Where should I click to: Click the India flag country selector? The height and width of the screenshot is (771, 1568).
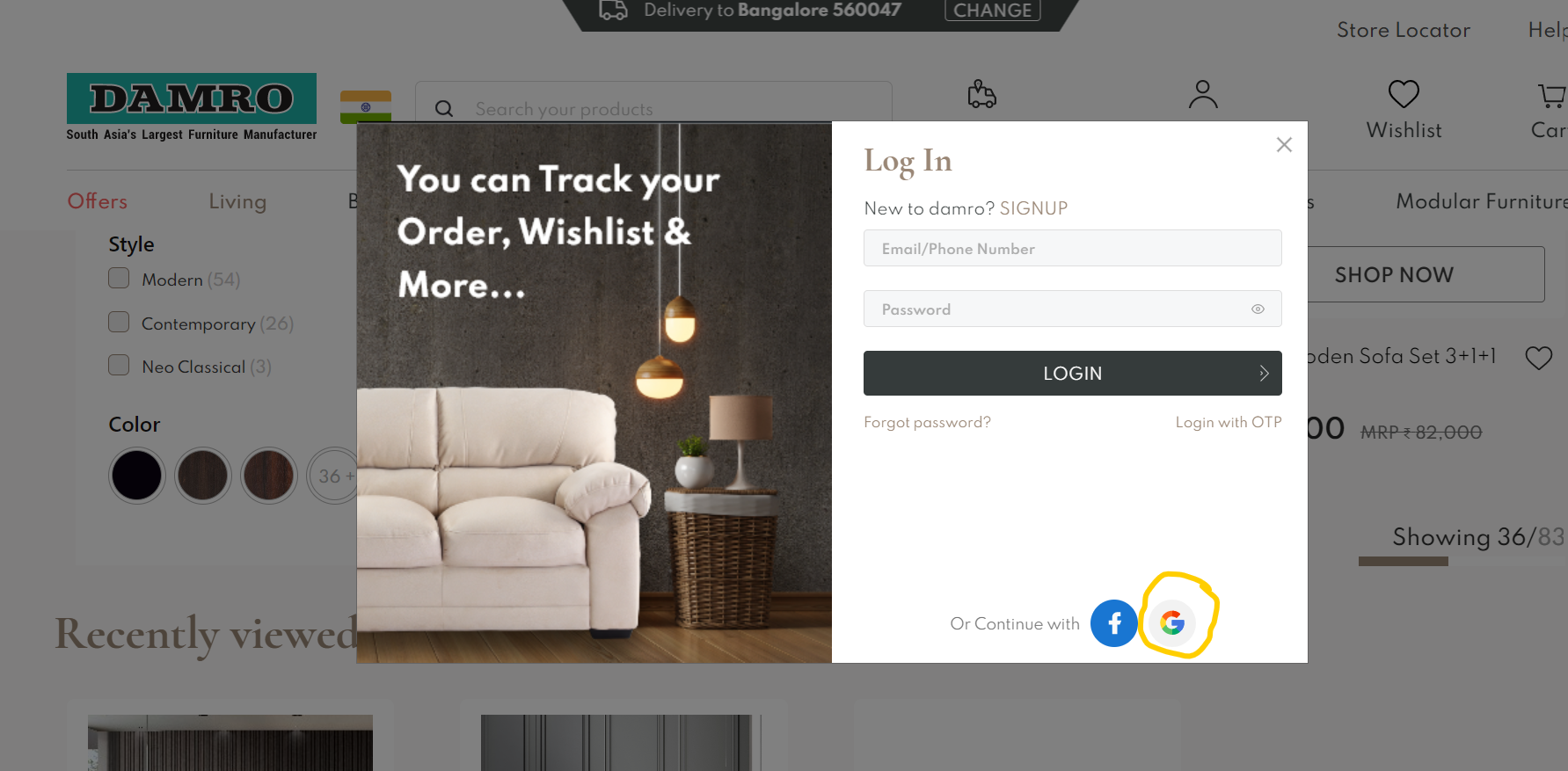point(366,107)
